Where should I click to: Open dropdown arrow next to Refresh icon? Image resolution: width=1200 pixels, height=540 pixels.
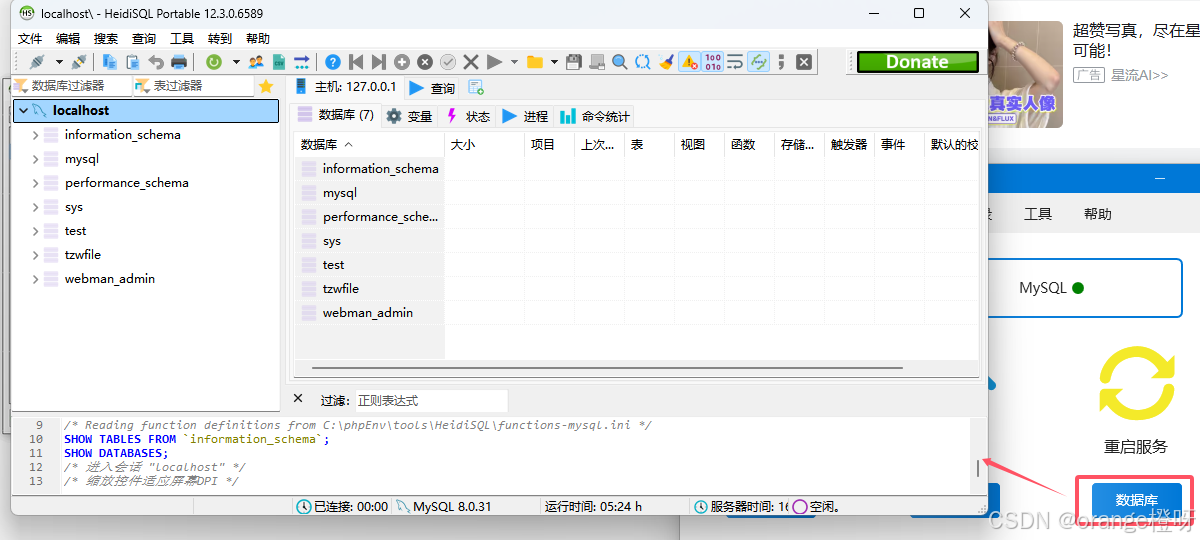[x=236, y=62]
